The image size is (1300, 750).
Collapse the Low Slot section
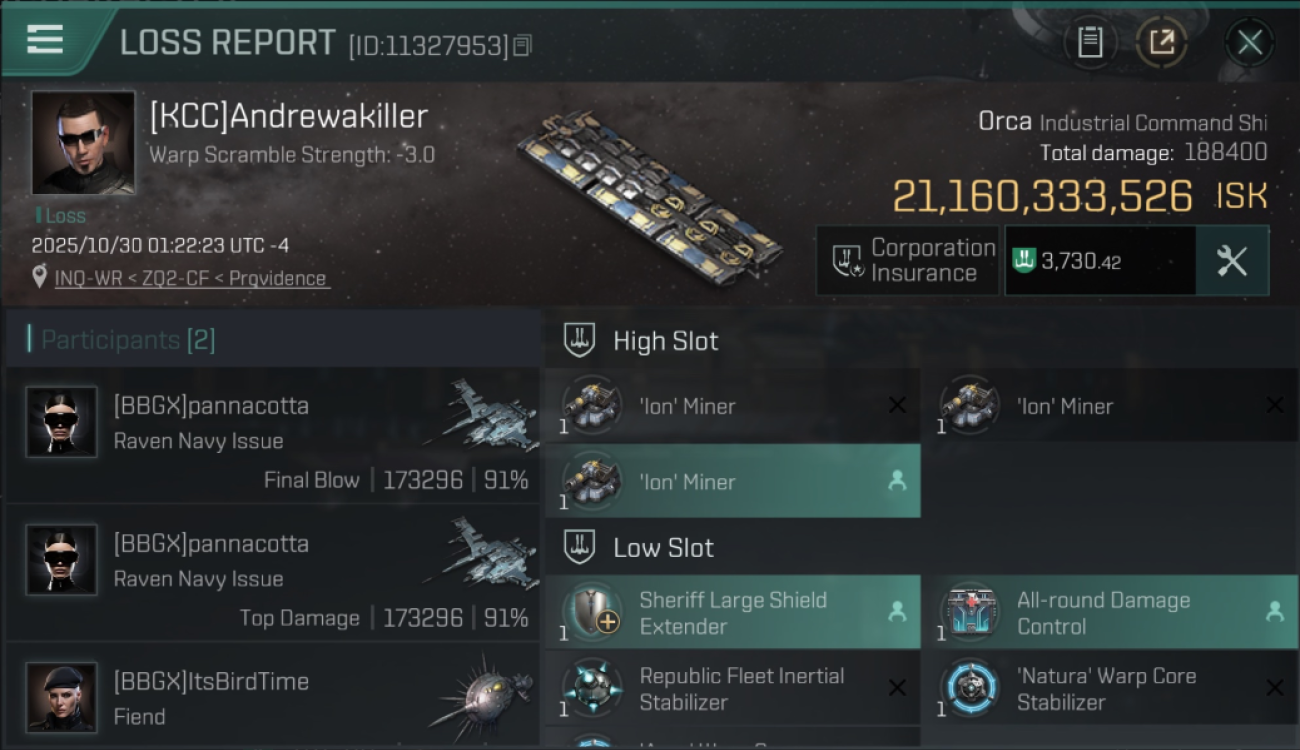click(x=663, y=548)
